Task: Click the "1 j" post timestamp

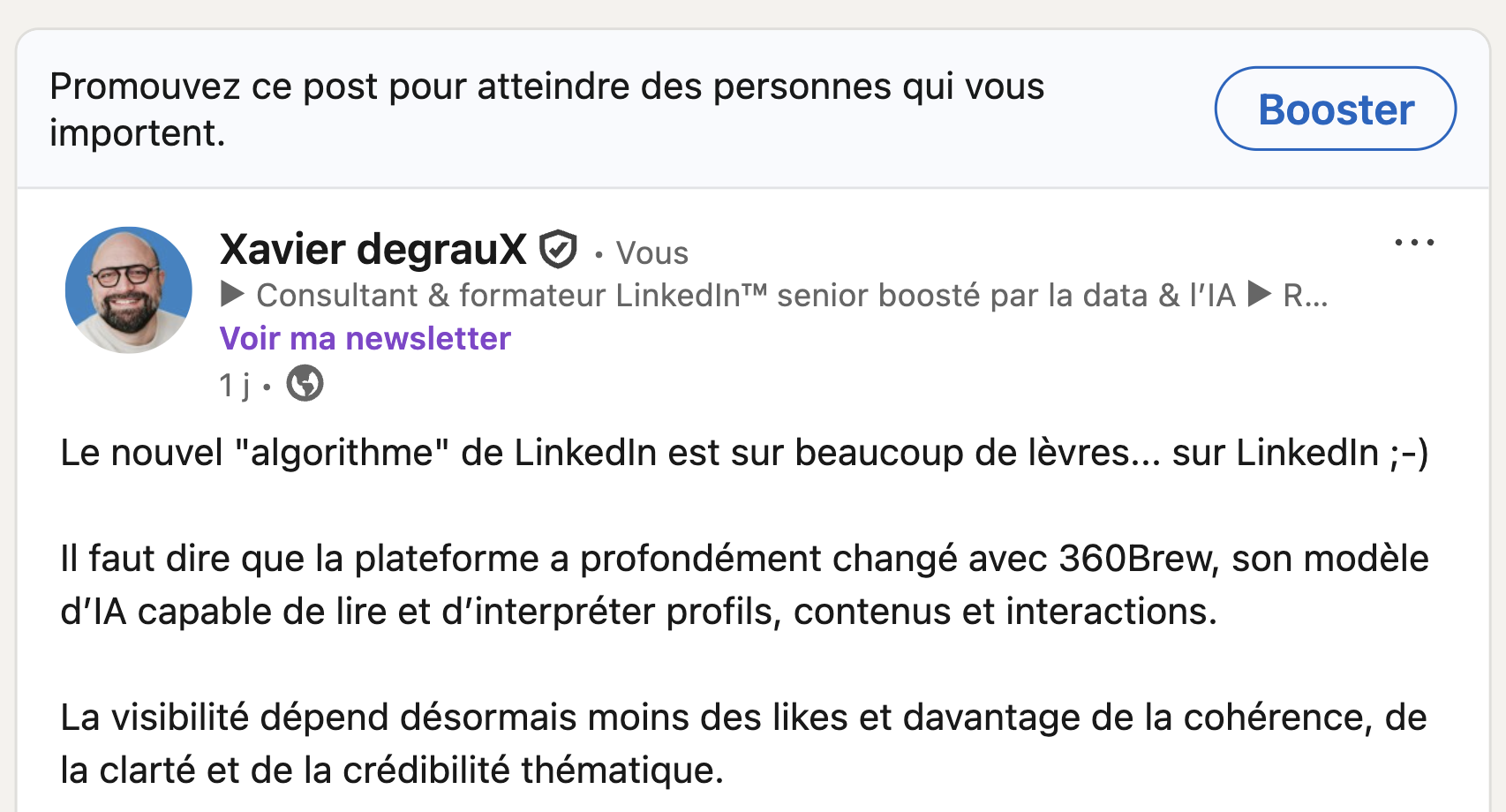Action: pos(234,385)
